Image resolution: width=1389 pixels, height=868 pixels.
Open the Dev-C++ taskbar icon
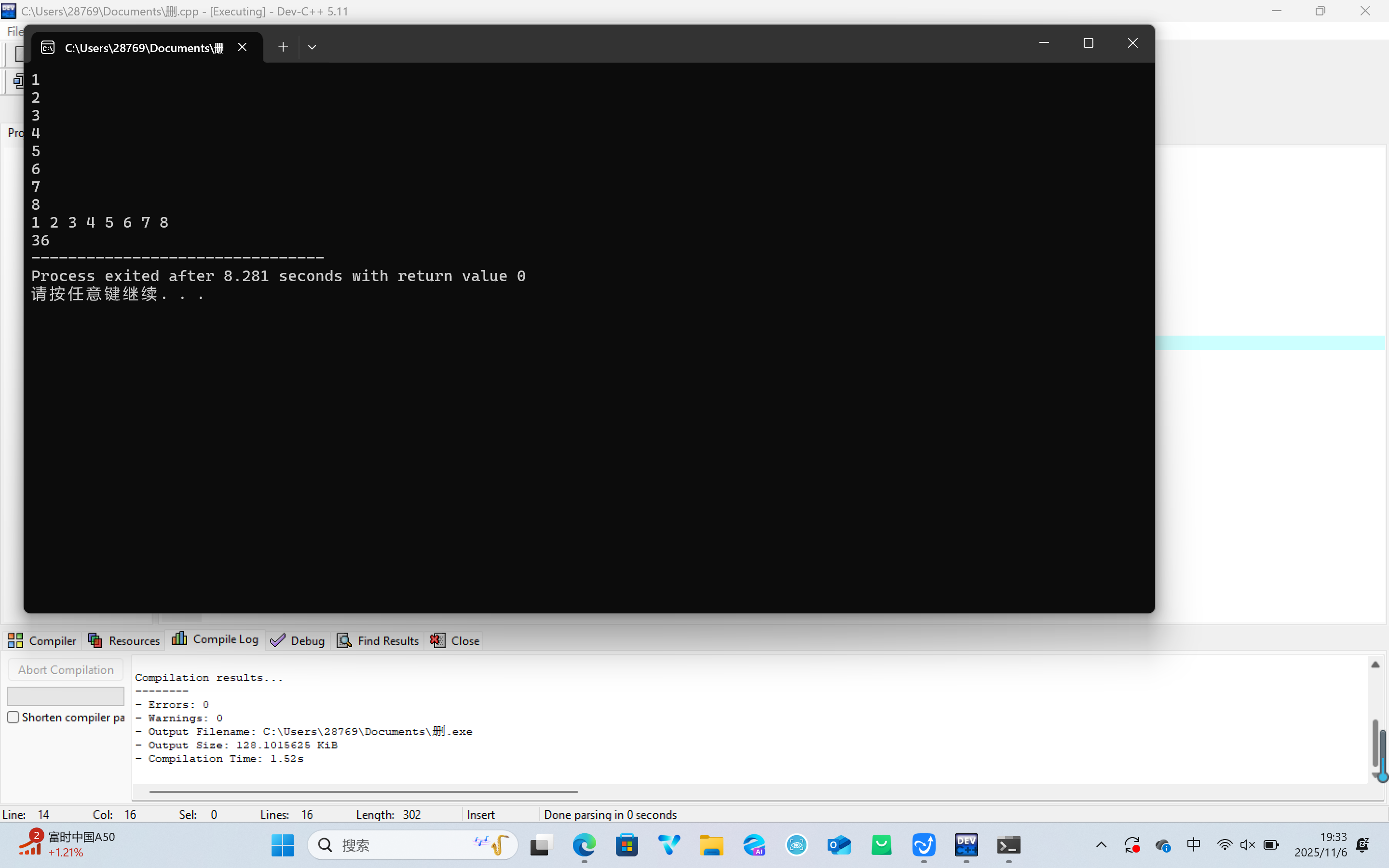[966, 845]
